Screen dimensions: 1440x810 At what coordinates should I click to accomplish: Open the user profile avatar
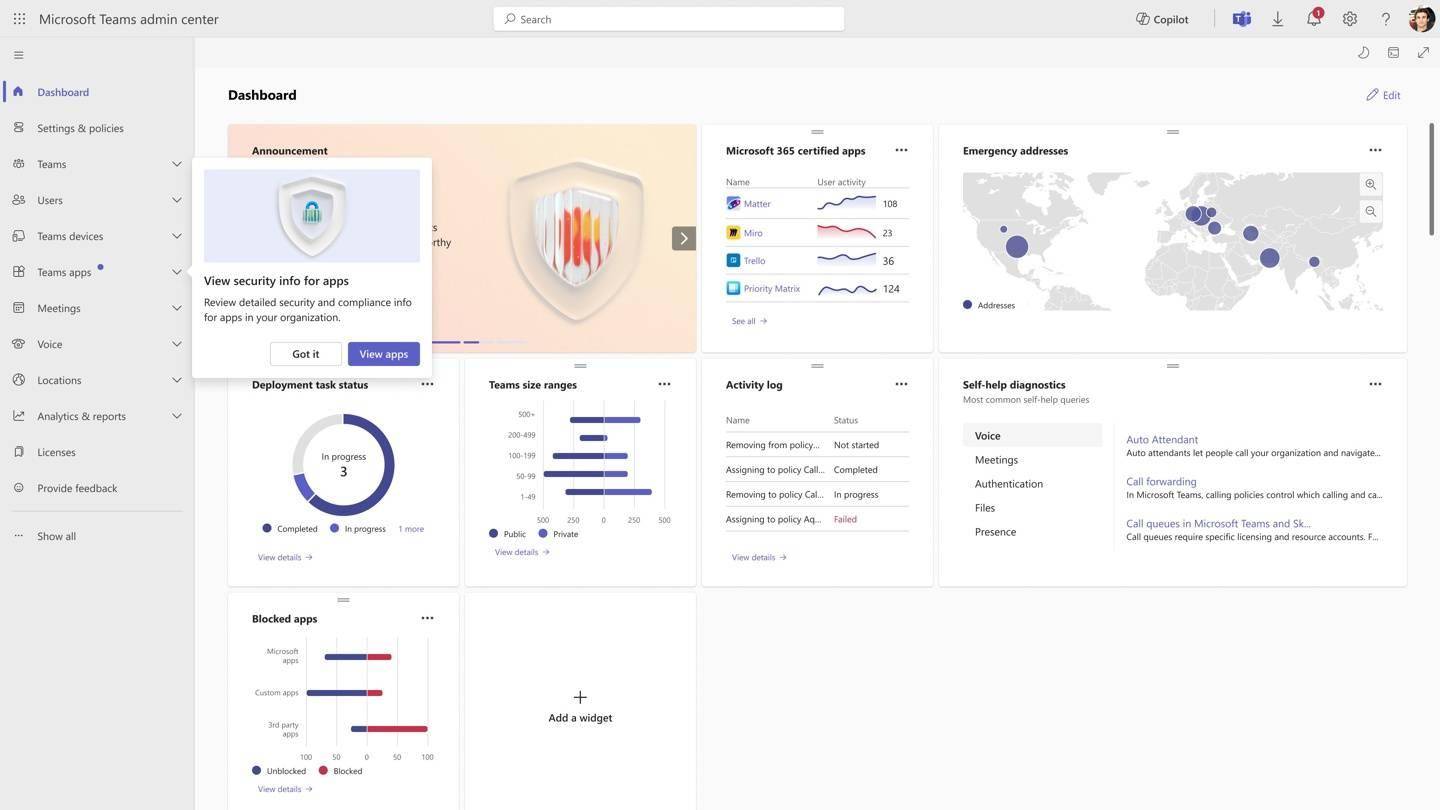point(1421,18)
